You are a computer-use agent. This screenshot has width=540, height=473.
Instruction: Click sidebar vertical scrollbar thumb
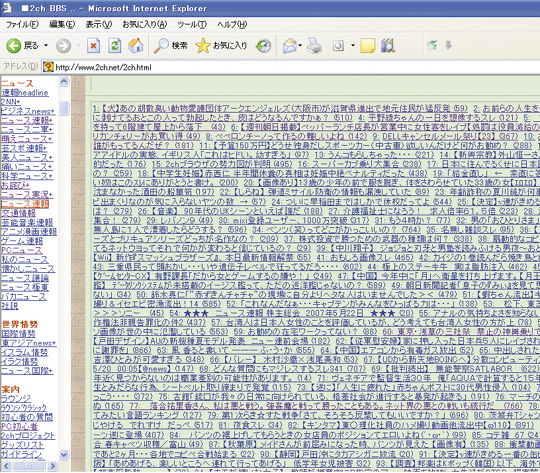pyautogui.click(x=64, y=108)
